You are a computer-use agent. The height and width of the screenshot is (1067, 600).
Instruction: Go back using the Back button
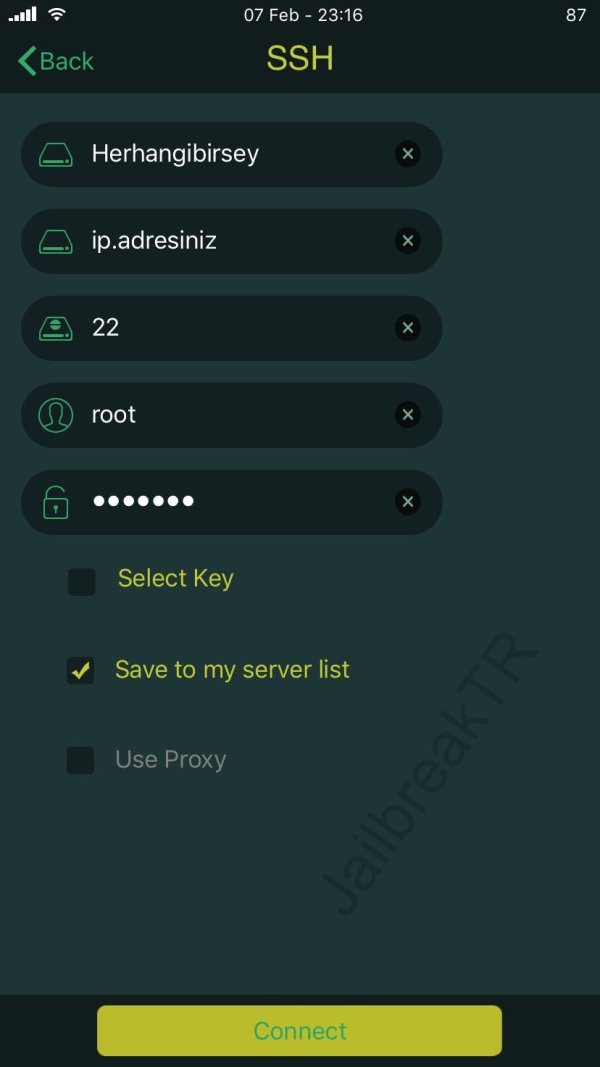(x=56, y=61)
